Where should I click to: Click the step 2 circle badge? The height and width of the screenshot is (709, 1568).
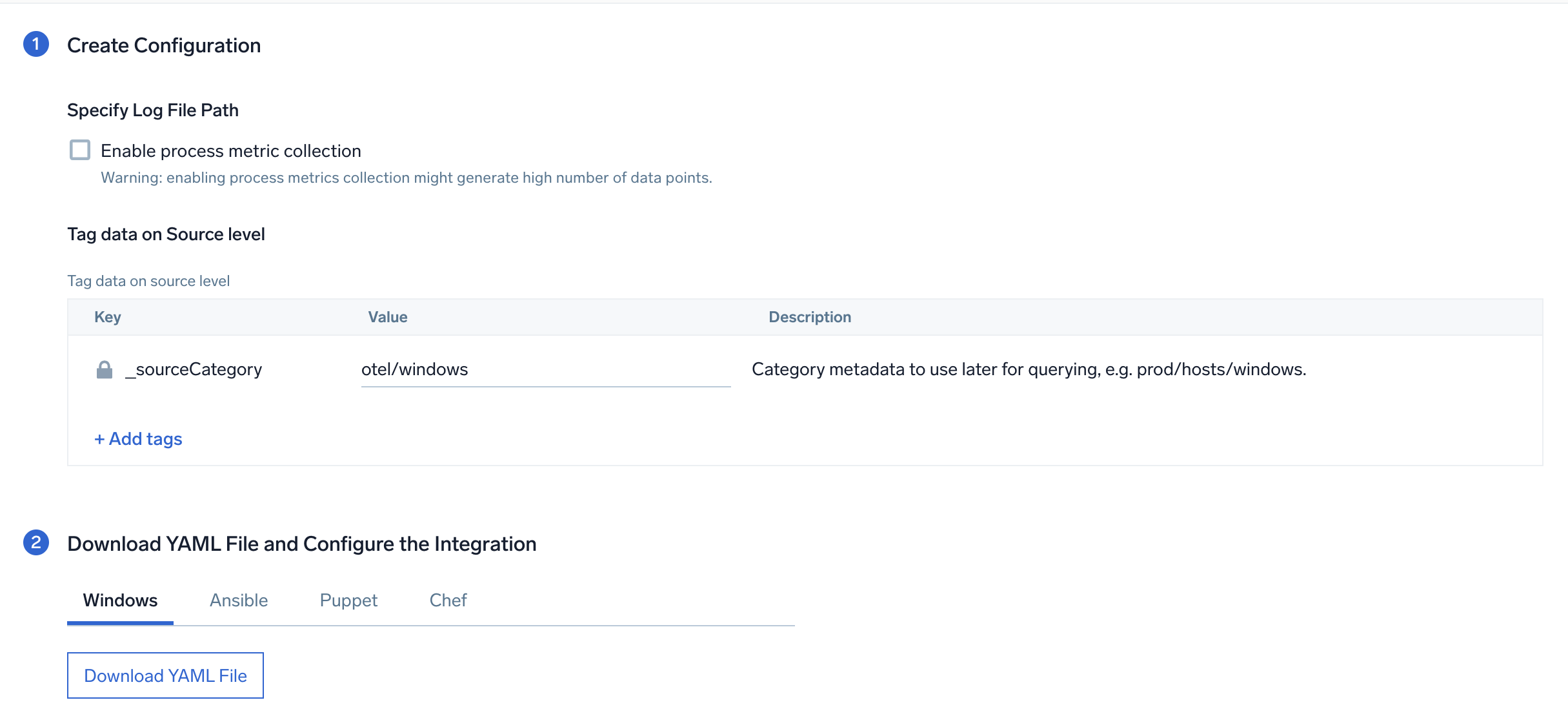(x=36, y=542)
